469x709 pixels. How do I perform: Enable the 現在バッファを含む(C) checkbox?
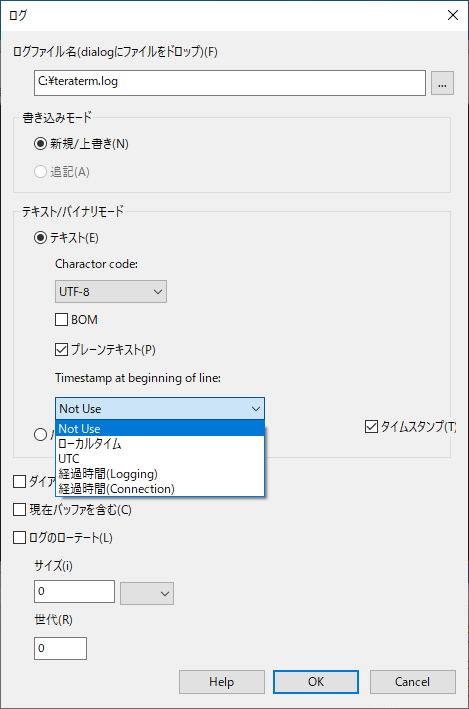point(19,510)
